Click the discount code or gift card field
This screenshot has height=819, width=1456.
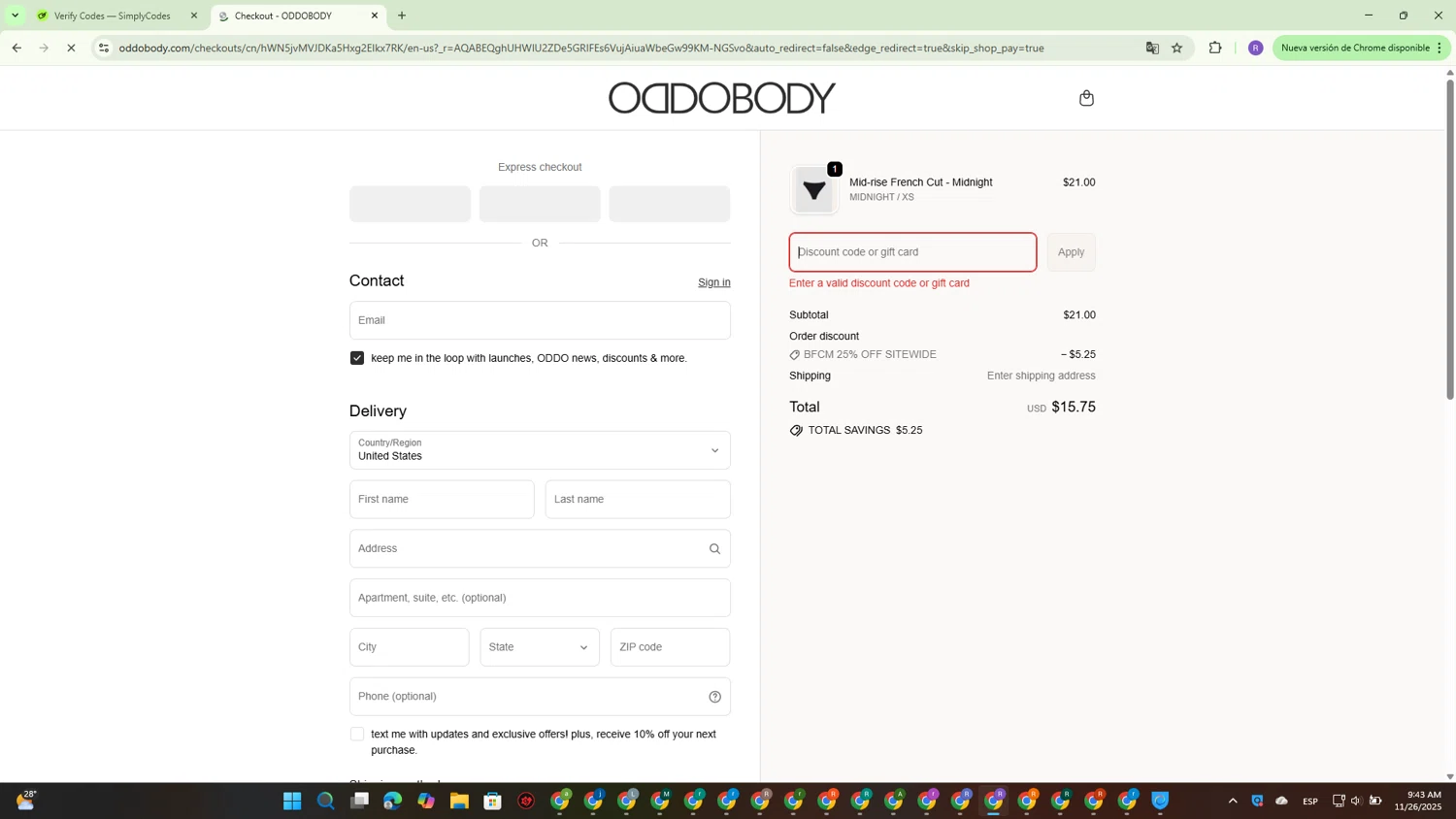pos(912,252)
